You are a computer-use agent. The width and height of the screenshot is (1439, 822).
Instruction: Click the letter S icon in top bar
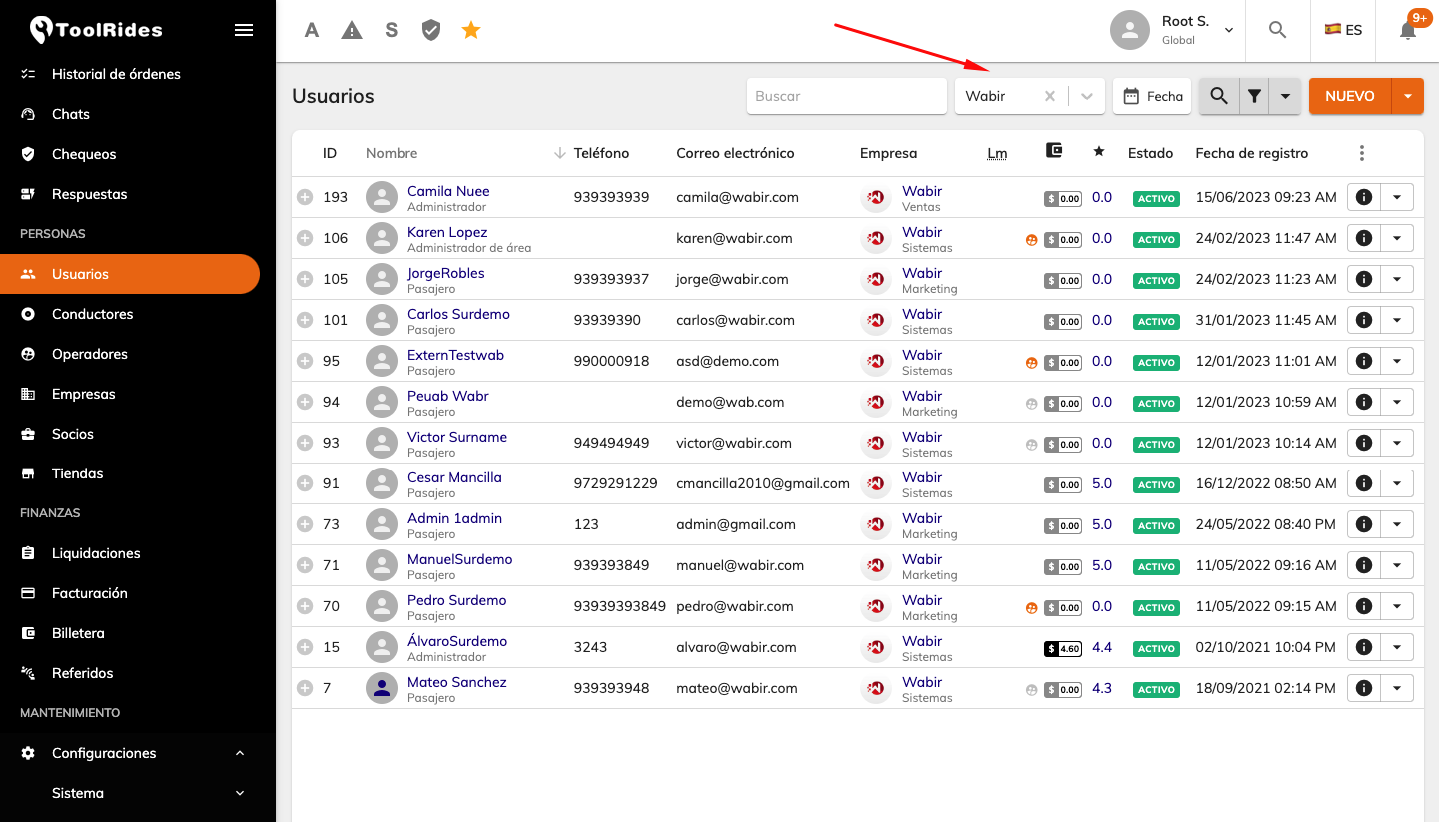(392, 30)
